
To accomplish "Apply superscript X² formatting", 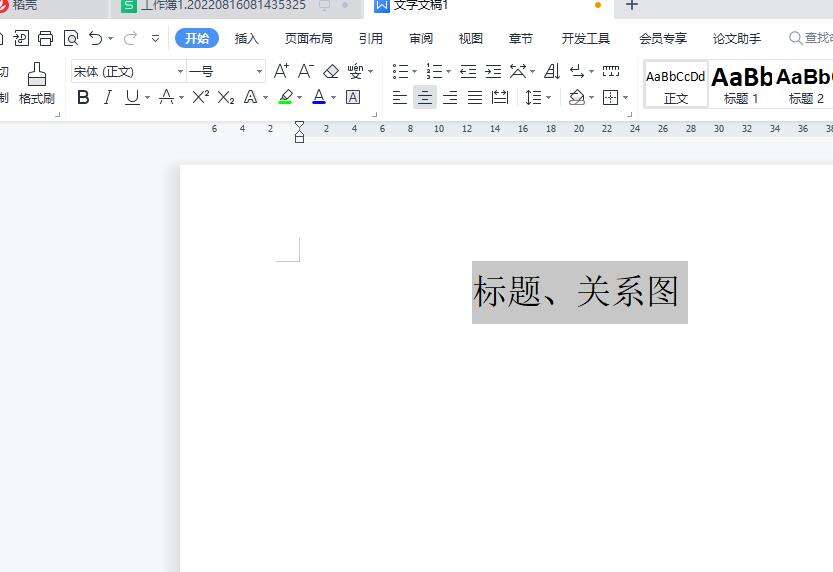I will tap(200, 97).
